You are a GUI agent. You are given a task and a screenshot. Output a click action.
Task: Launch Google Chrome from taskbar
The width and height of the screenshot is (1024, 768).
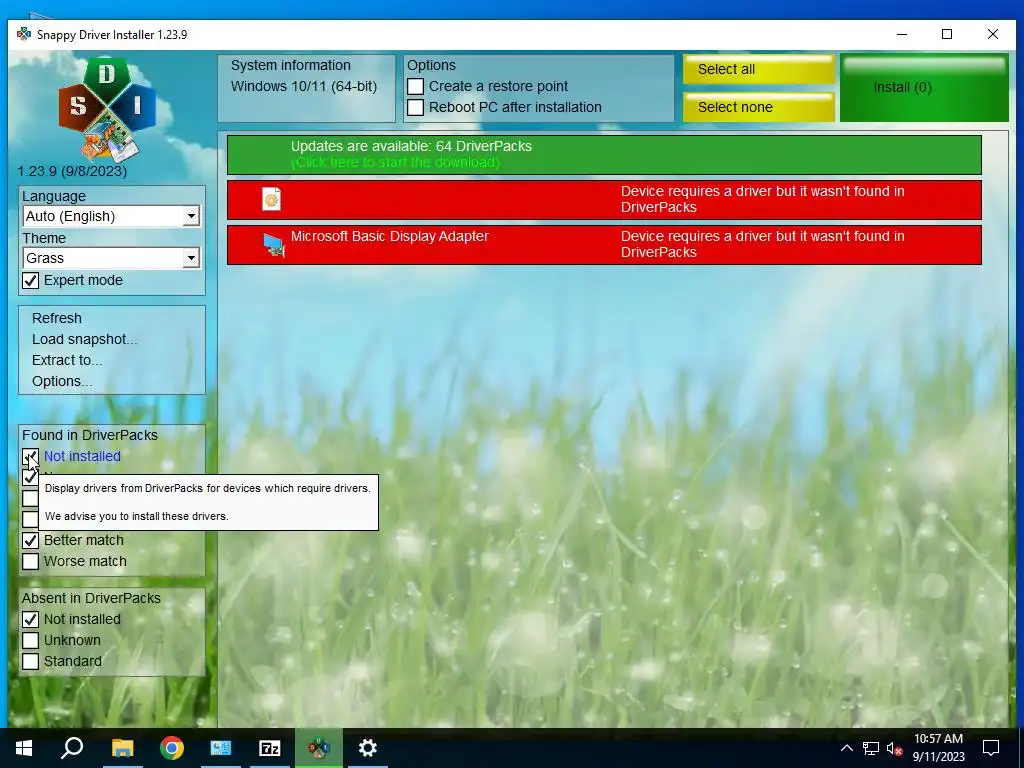(x=172, y=748)
